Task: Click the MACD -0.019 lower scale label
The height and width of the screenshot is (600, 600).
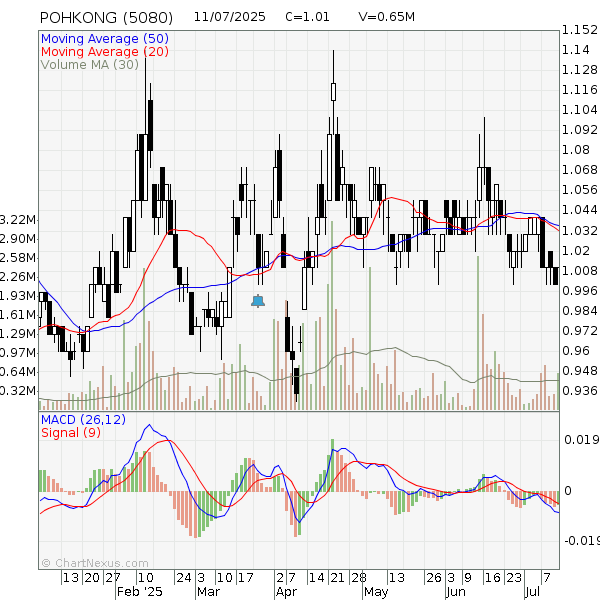Action: (582, 541)
